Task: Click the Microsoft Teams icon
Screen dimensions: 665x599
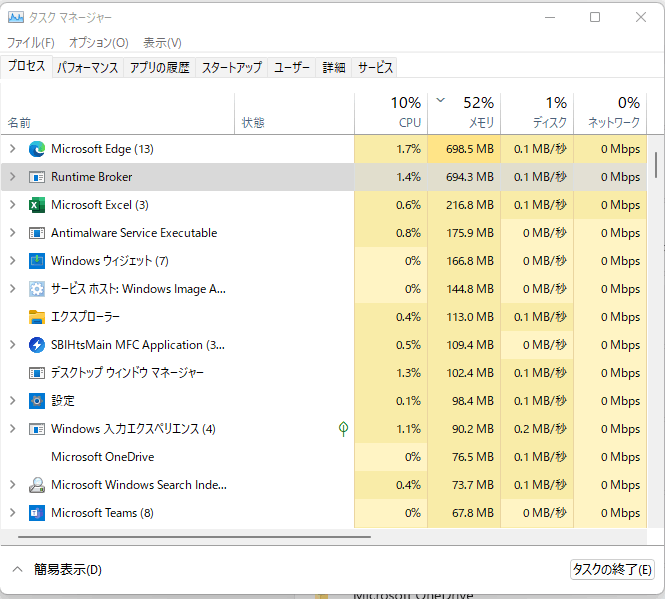Action: (x=37, y=513)
